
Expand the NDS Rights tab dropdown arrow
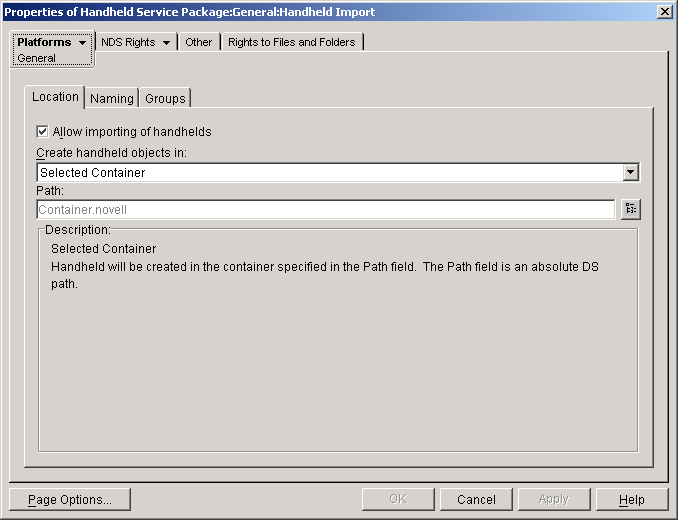coord(166,42)
